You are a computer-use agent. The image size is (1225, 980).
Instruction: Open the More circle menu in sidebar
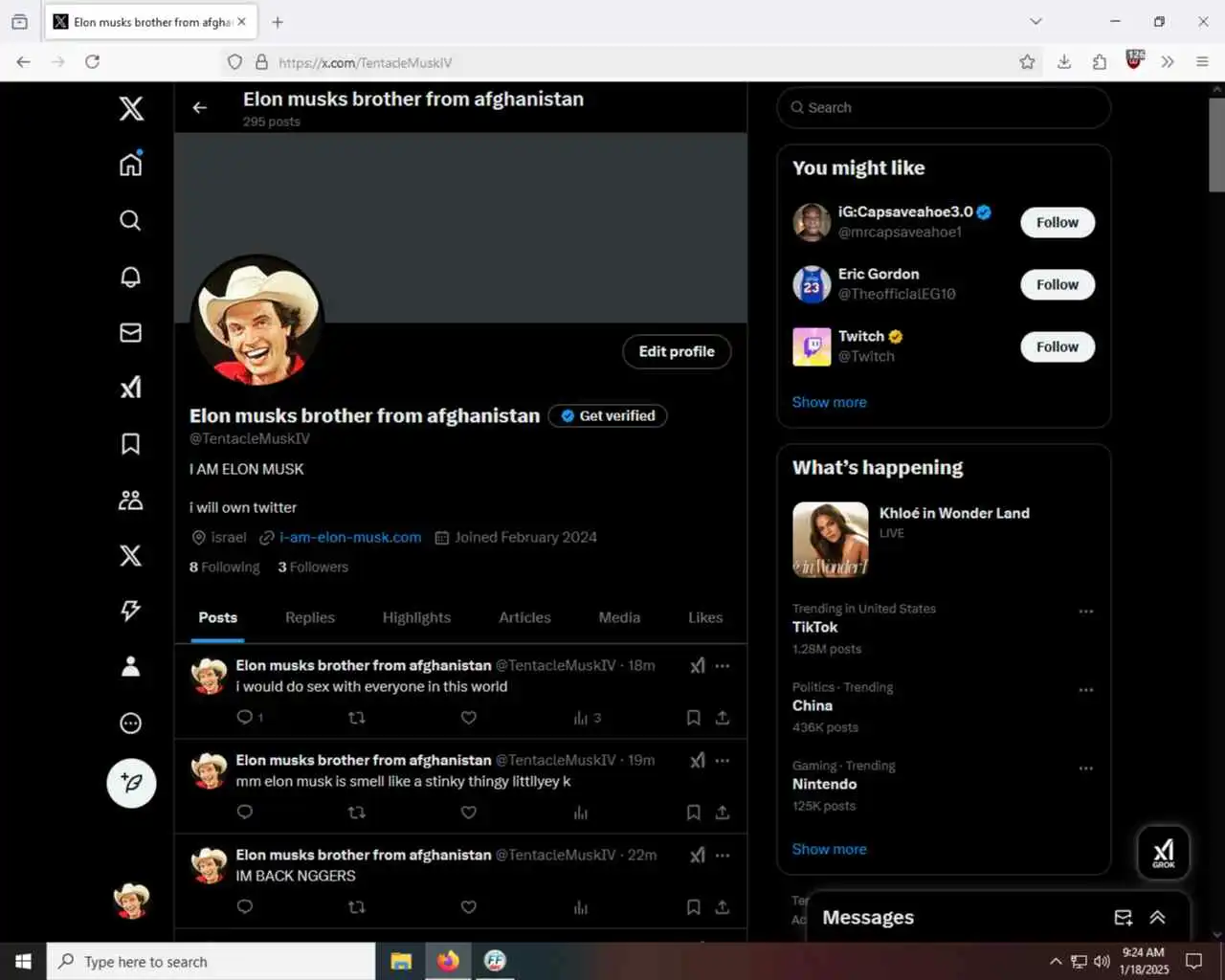pyautogui.click(x=131, y=723)
